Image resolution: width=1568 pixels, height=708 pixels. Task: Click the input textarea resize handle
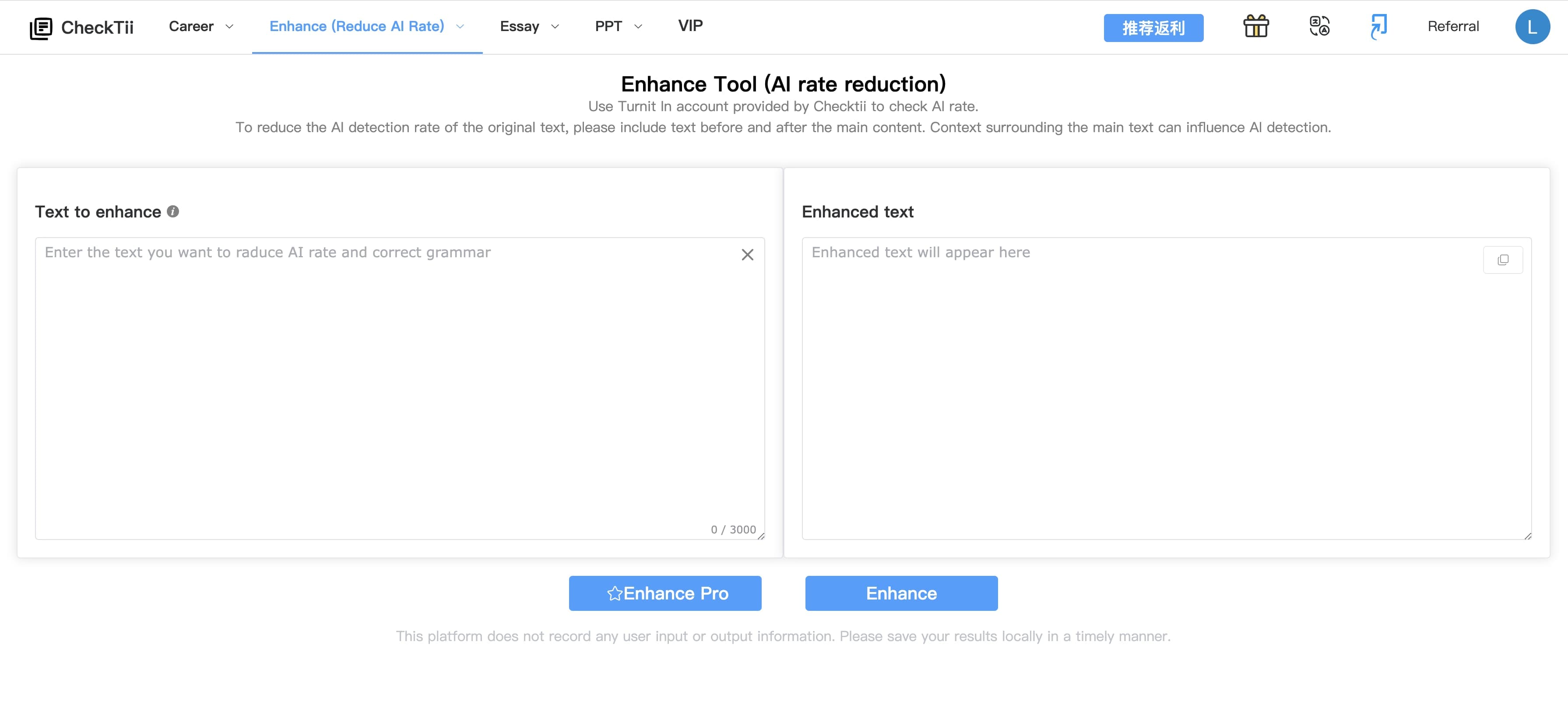(760, 535)
